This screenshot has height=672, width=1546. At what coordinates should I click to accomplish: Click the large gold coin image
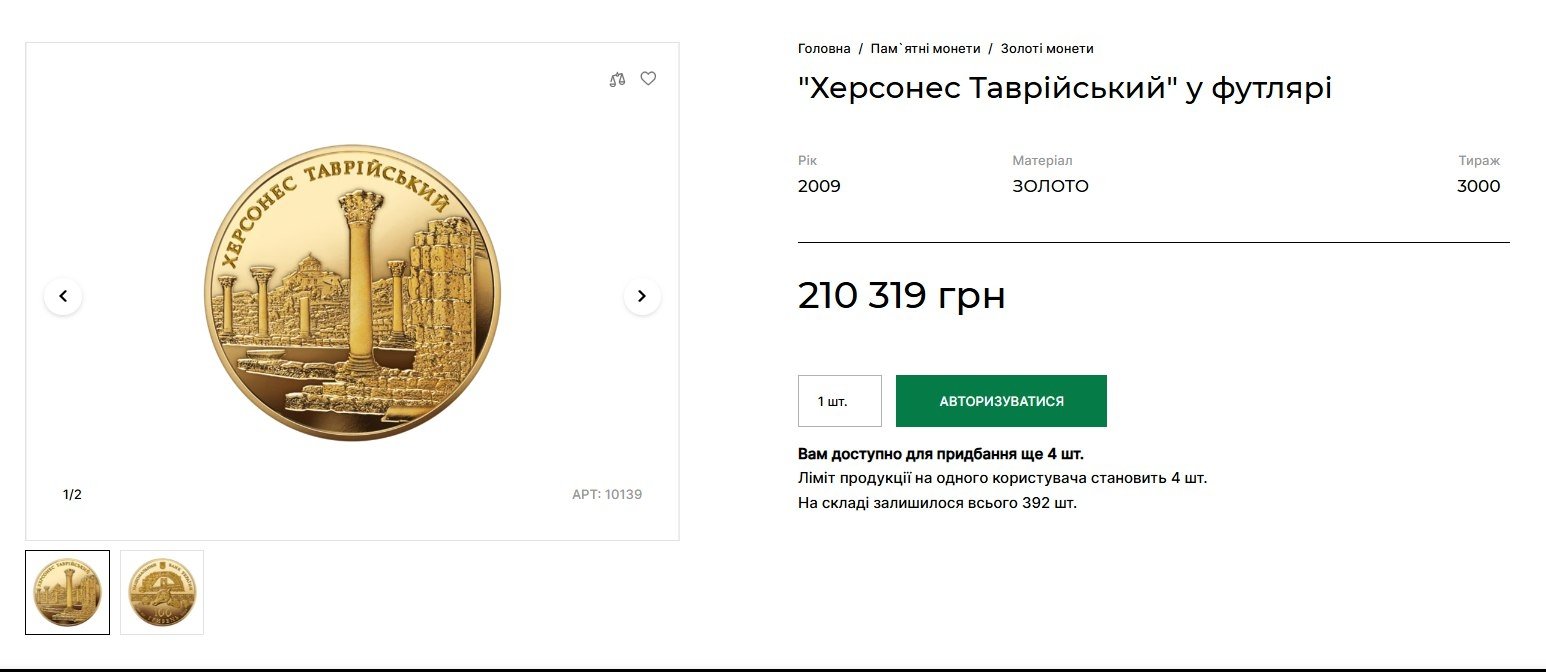[x=352, y=292]
